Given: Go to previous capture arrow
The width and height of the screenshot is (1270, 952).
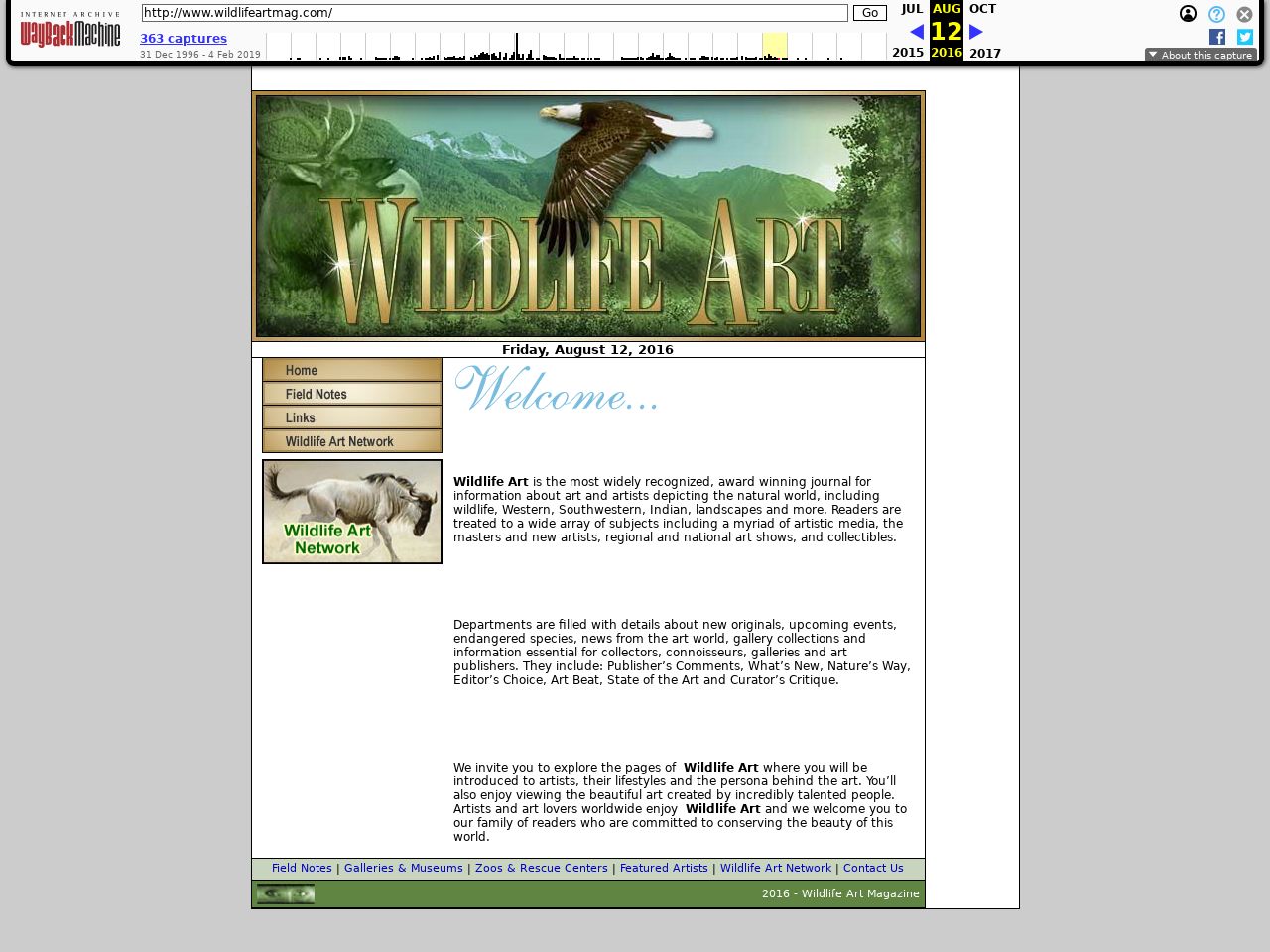Looking at the screenshot, I should point(917,32).
